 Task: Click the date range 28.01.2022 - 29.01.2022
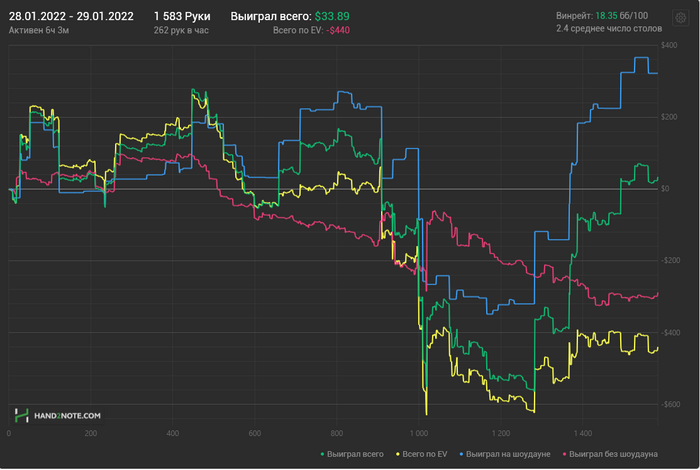point(71,17)
